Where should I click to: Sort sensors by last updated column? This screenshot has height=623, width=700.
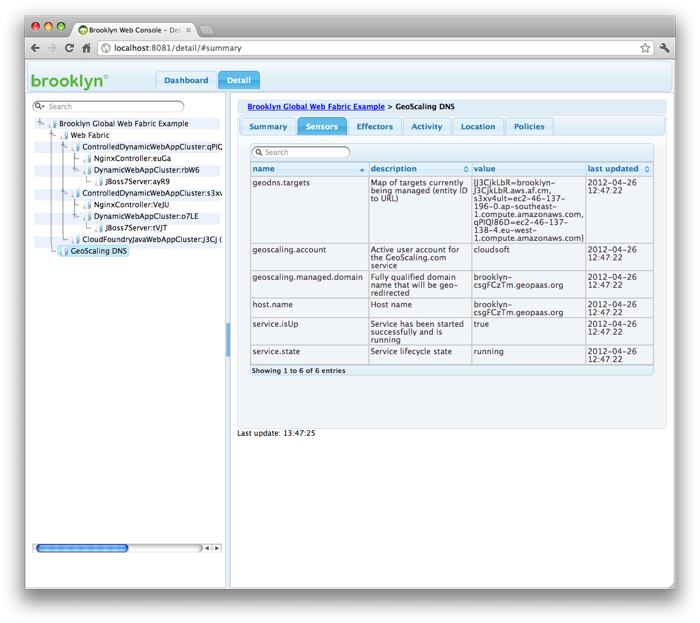point(618,169)
